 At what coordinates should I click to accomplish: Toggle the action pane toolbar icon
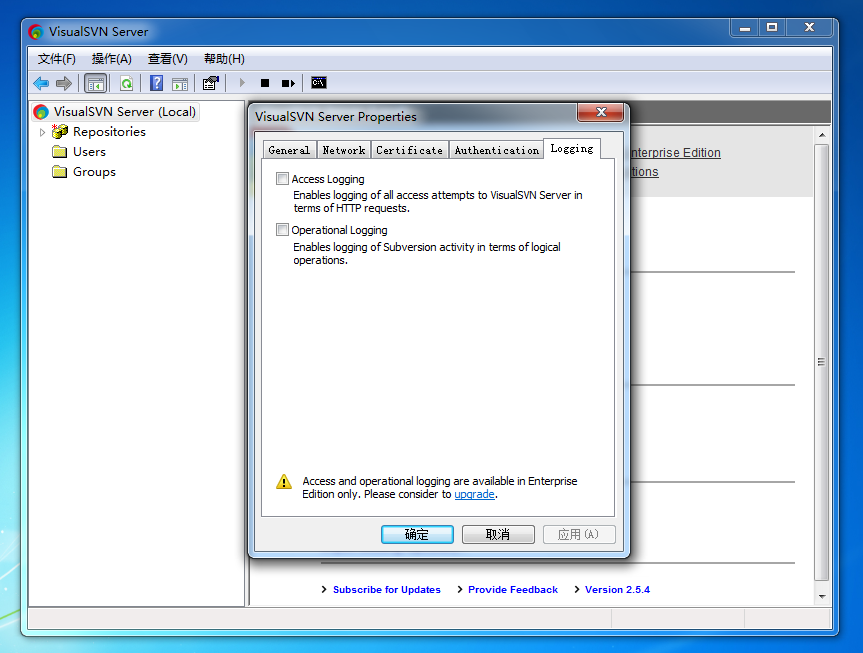pos(180,84)
